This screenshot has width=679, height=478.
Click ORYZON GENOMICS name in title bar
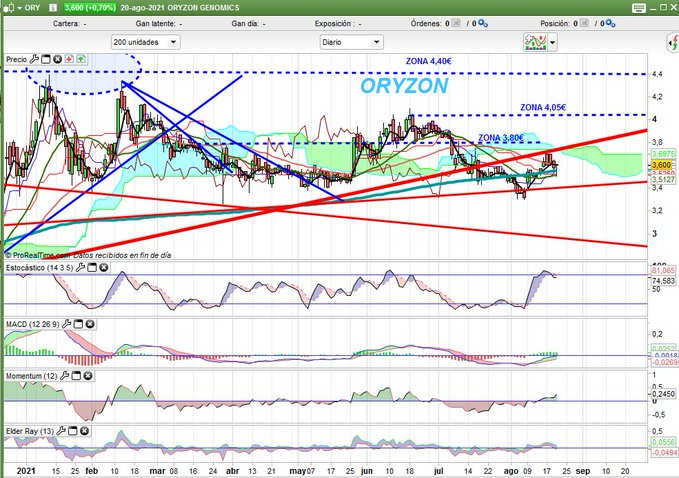(x=203, y=8)
